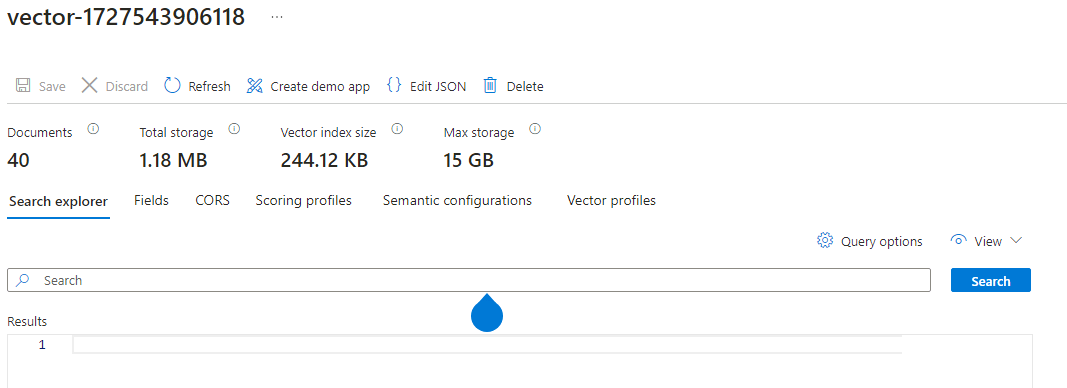Click the Save floppy disk icon

point(22,86)
